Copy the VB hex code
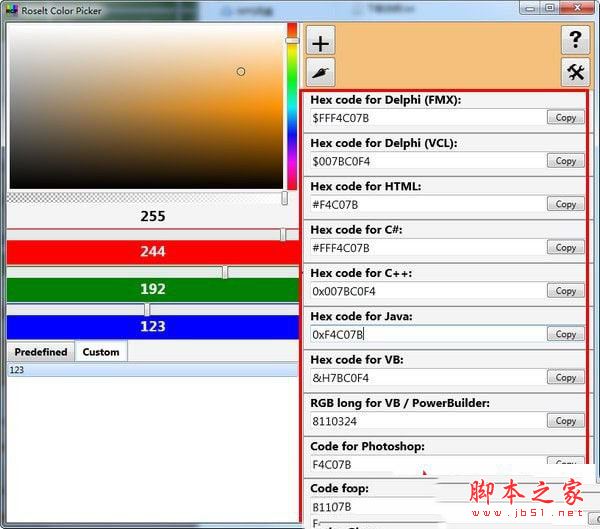Viewport: 600px width, 529px height. [x=566, y=377]
